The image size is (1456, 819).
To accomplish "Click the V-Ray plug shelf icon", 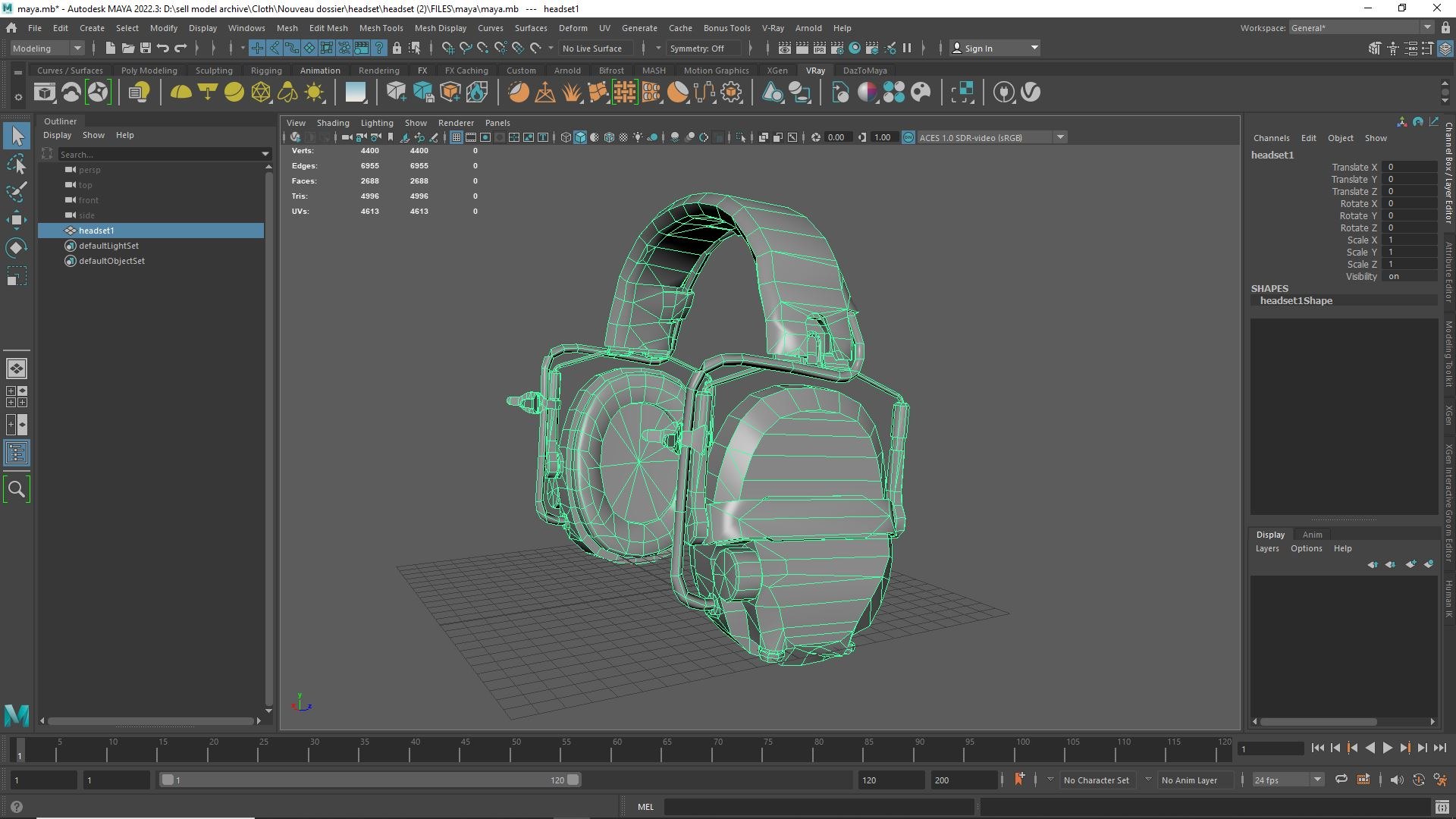I will coord(1004,93).
